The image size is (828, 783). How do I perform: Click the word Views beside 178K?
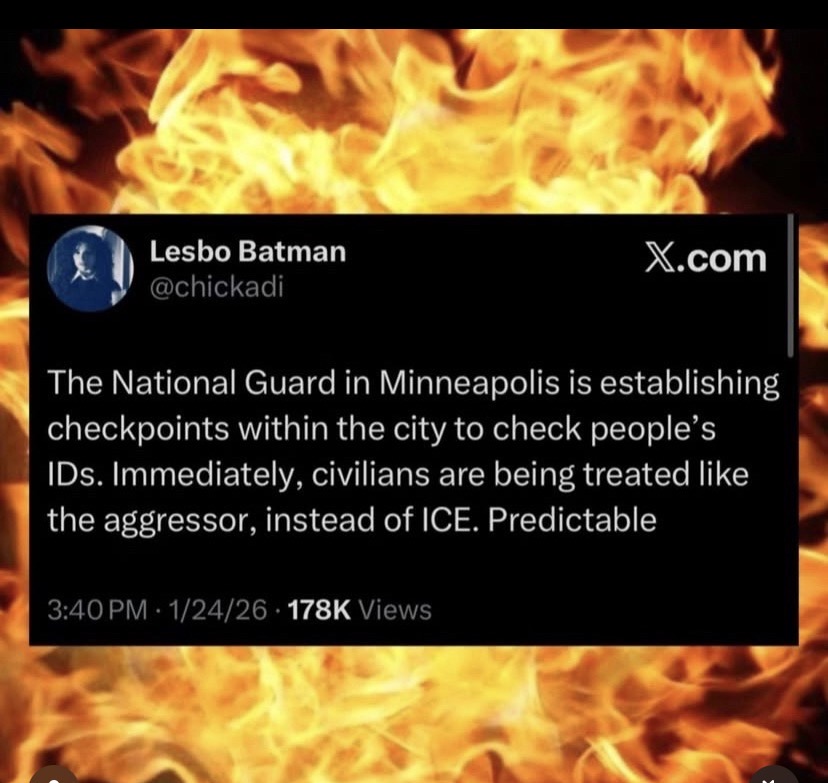pos(396,610)
